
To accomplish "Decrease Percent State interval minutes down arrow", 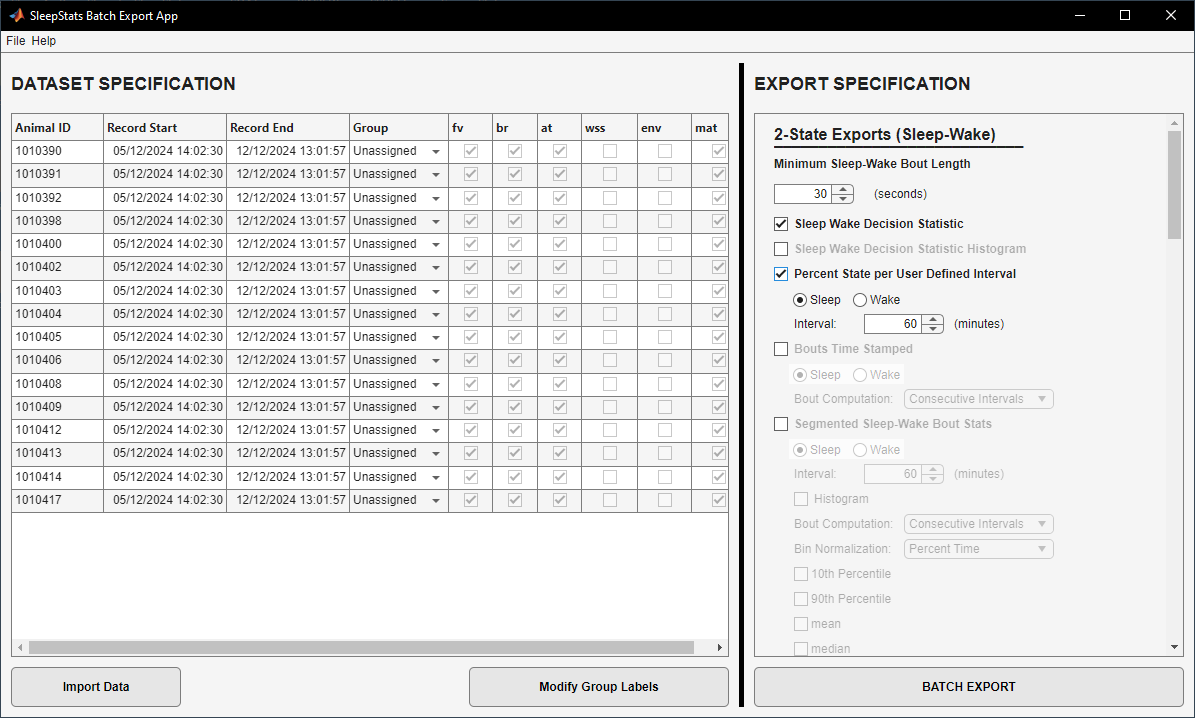I will click(x=933, y=329).
